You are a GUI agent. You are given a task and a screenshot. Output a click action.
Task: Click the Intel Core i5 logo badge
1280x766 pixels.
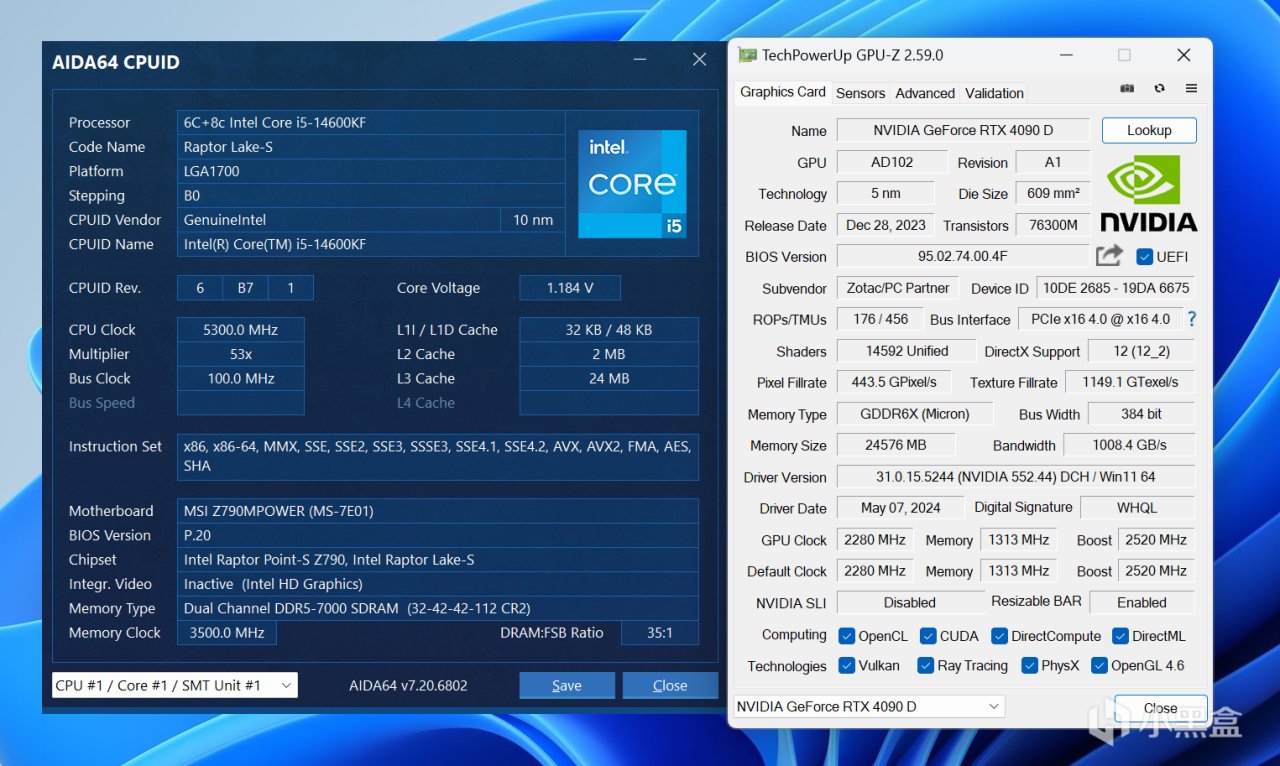click(632, 184)
